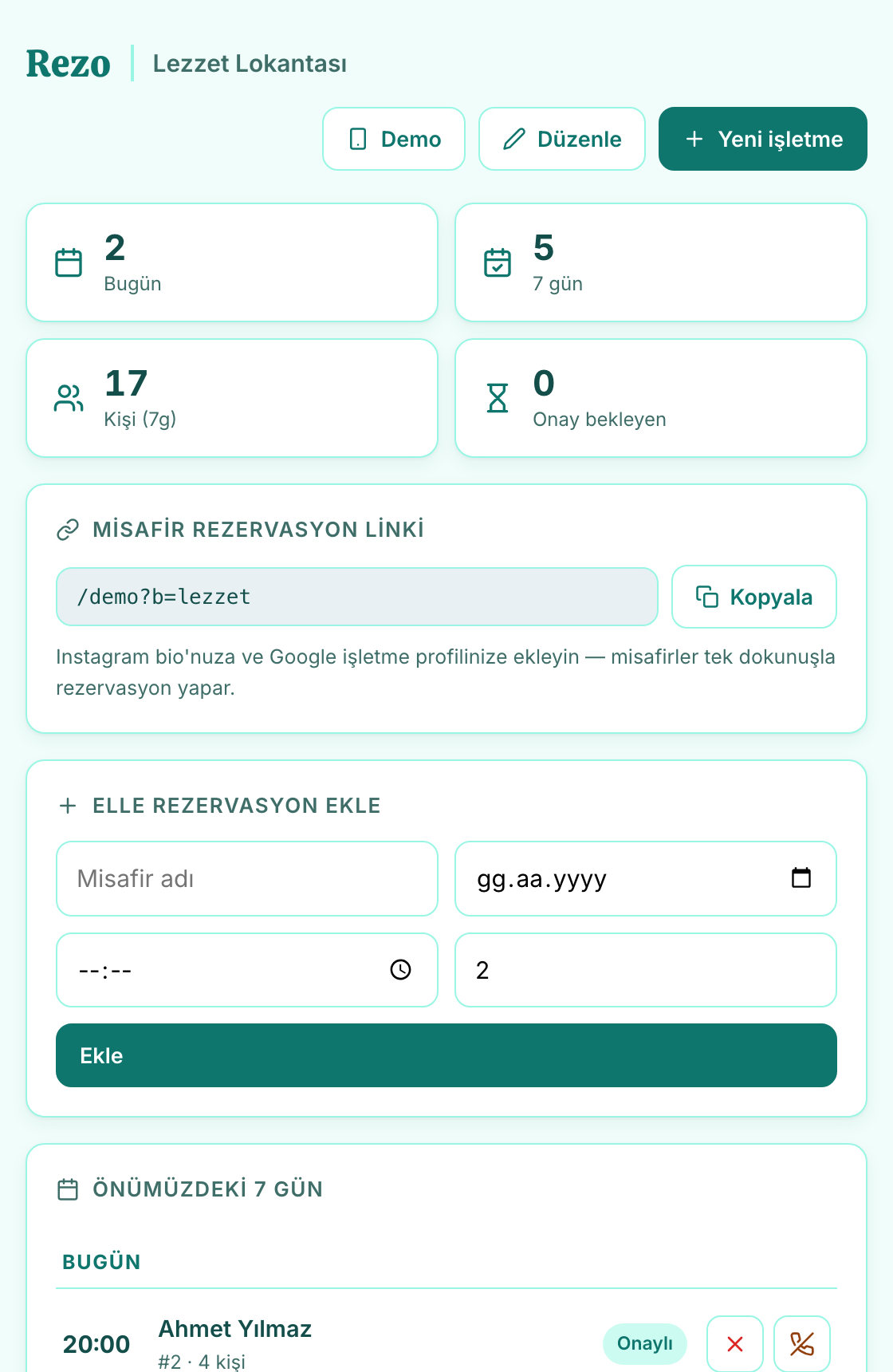This screenshot has height=1372, width=893.
Task: Click the people icon in Kişi card
Action: click(69, 398)
